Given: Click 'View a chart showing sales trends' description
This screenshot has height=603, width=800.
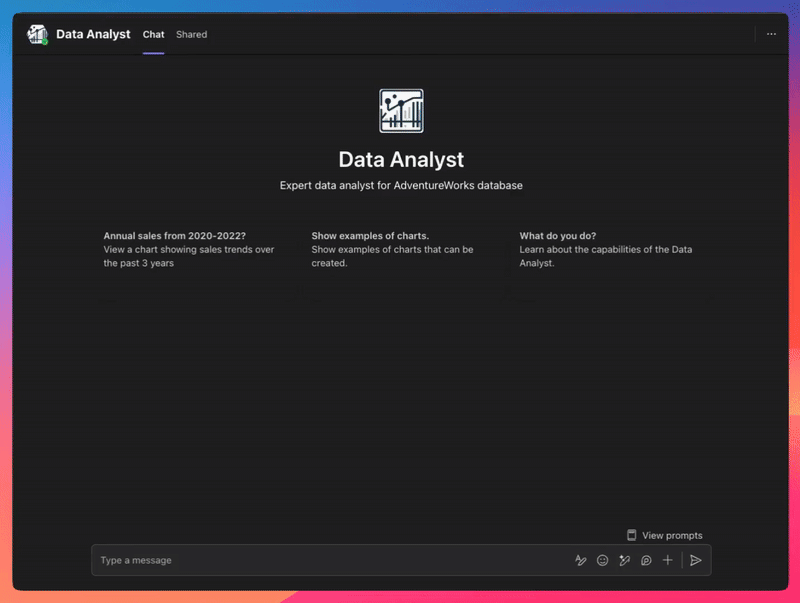Looking at the screenshot, I should click(188, 256).
